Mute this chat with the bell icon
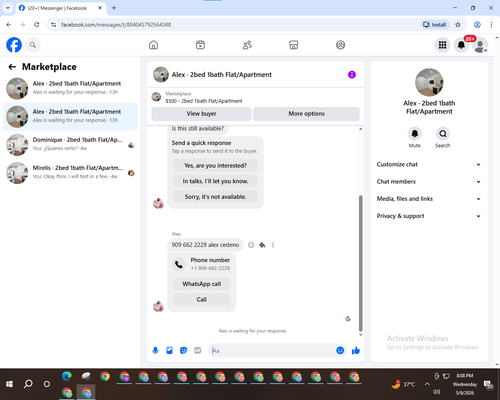 [x=415, y=134]
